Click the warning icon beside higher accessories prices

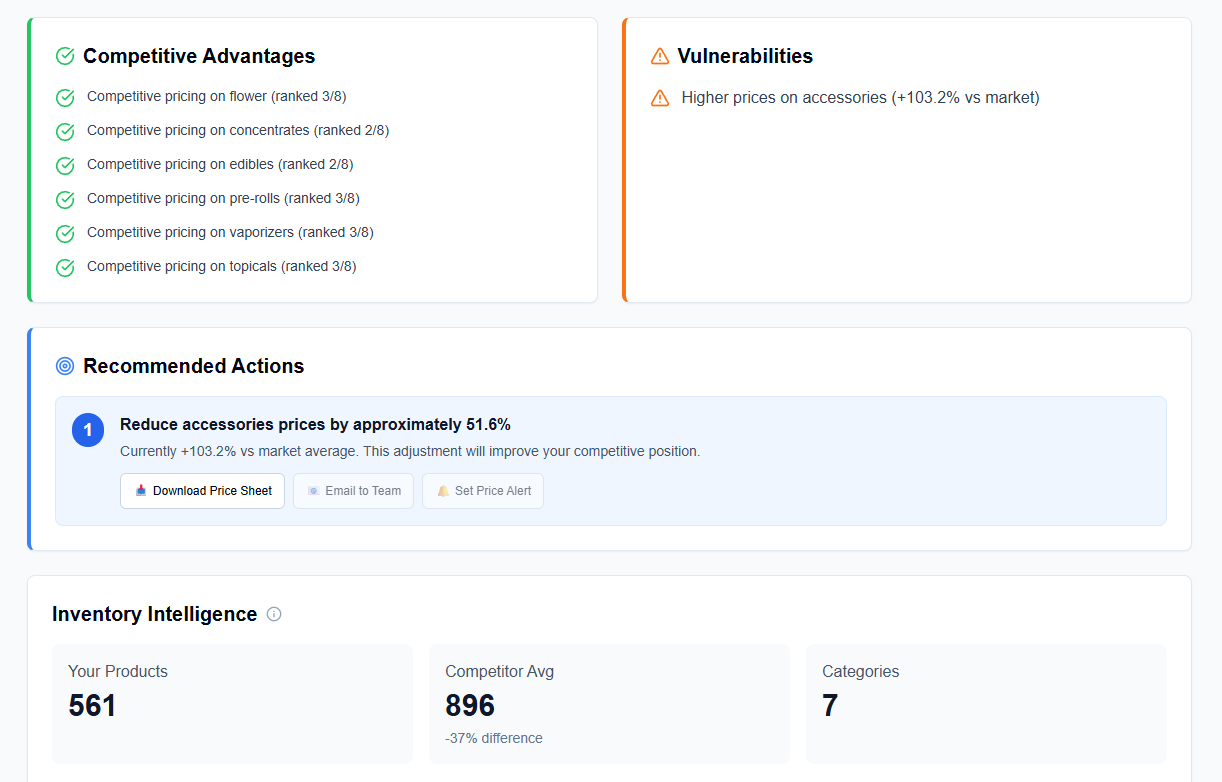[660, 97]
